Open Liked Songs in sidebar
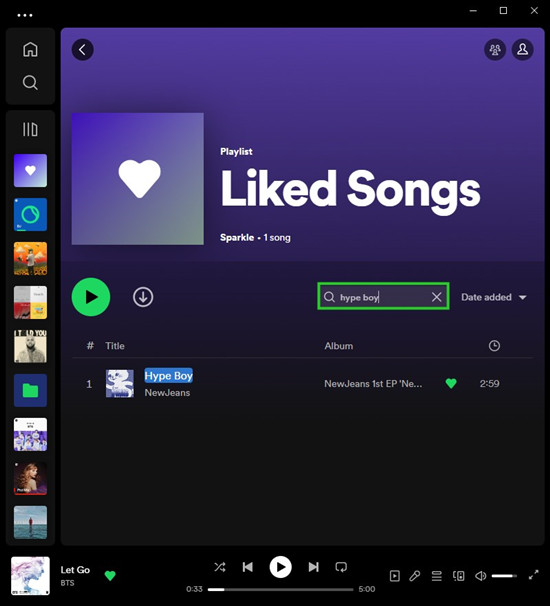This screenshot has height=606, width=550. pyautogui.click(x=31, y=170)
